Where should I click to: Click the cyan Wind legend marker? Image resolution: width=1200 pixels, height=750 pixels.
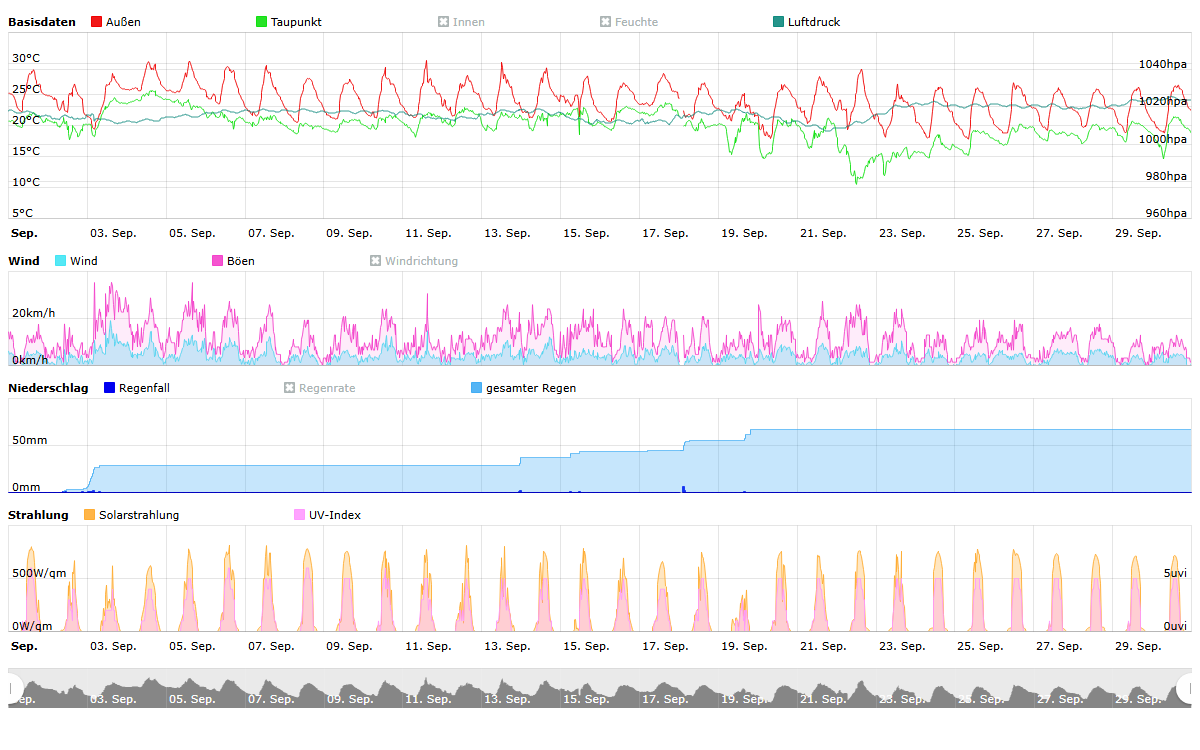click(61, 261)
